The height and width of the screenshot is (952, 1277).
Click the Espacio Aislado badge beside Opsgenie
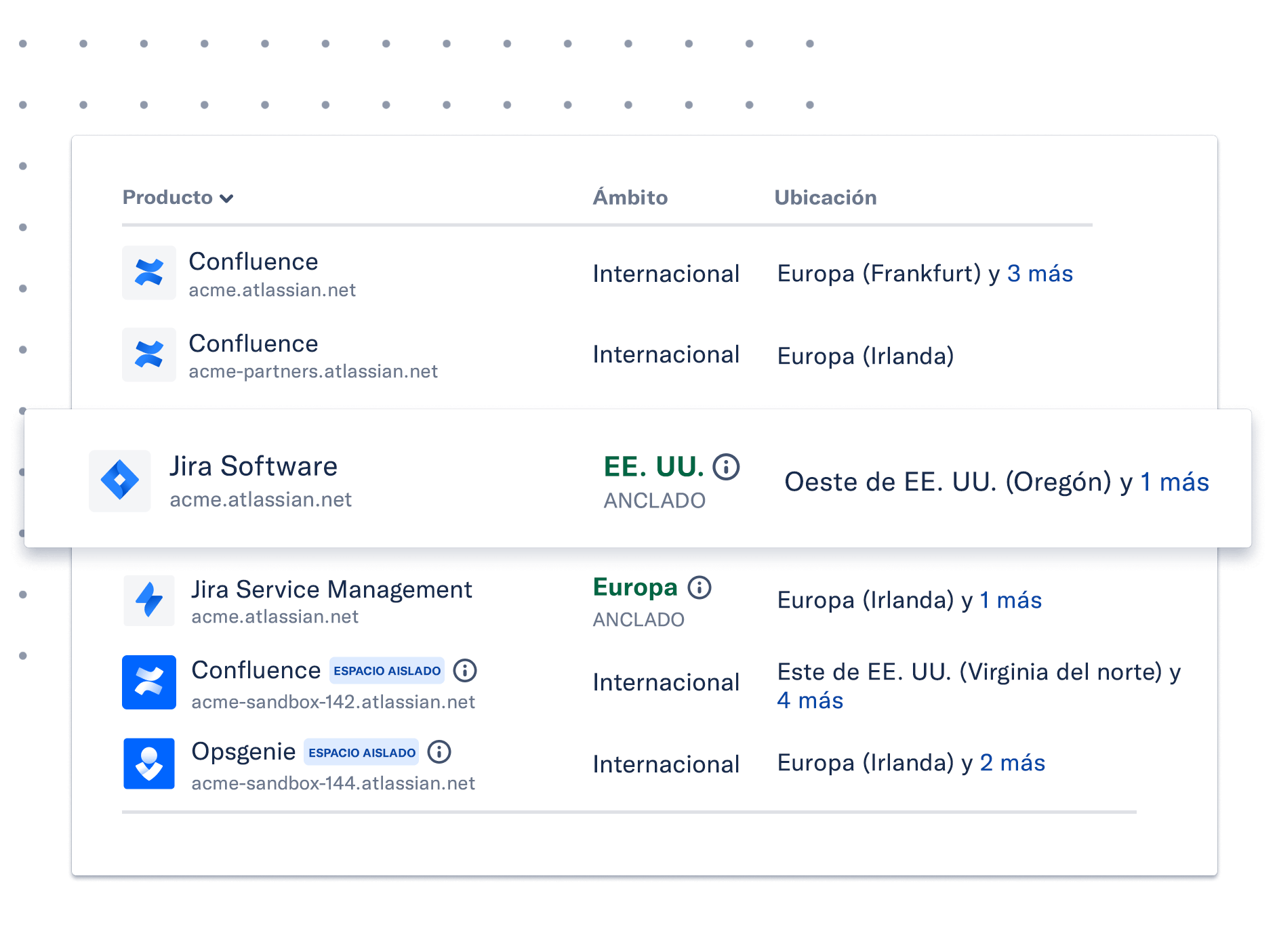point(361,753)
